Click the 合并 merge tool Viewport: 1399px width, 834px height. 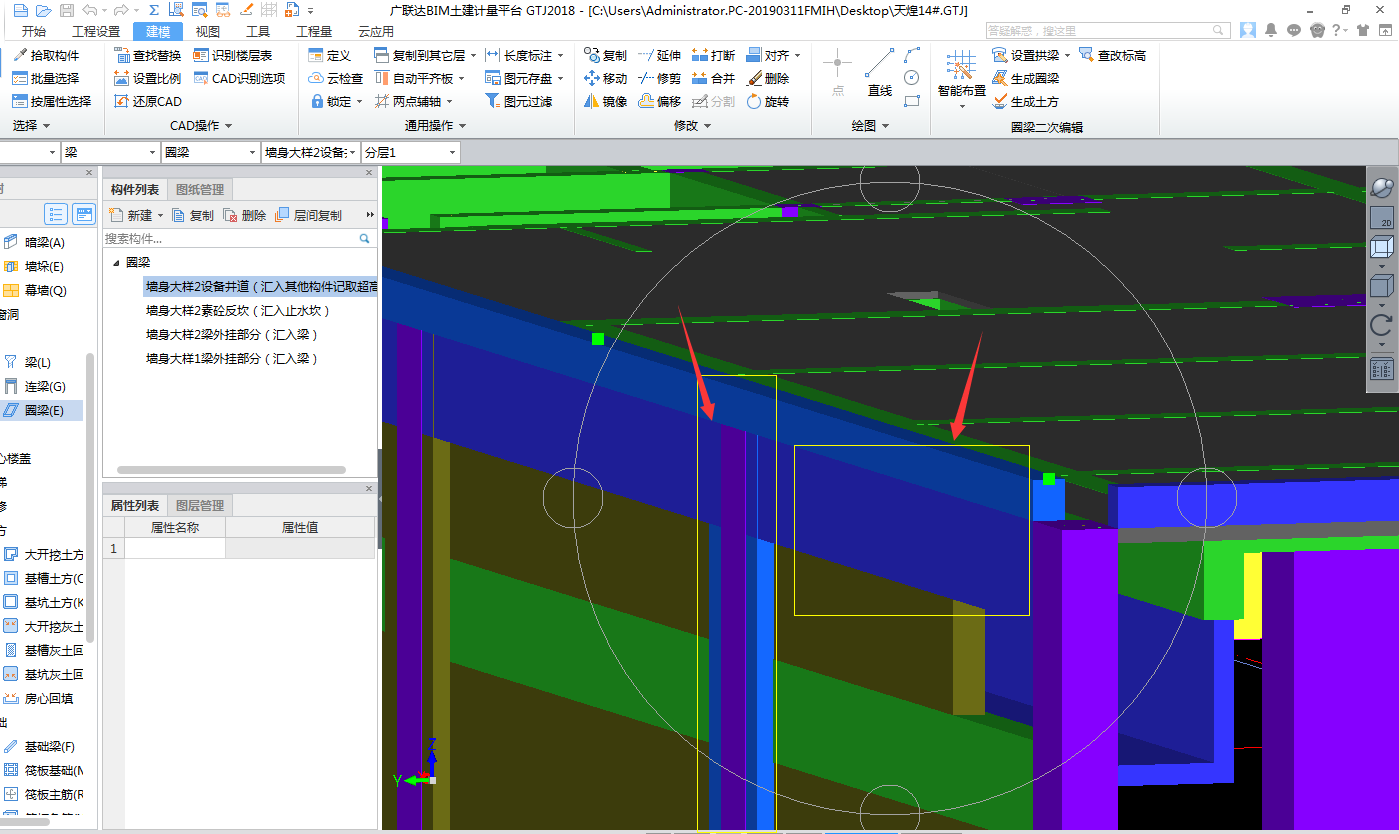pos(713,78)
